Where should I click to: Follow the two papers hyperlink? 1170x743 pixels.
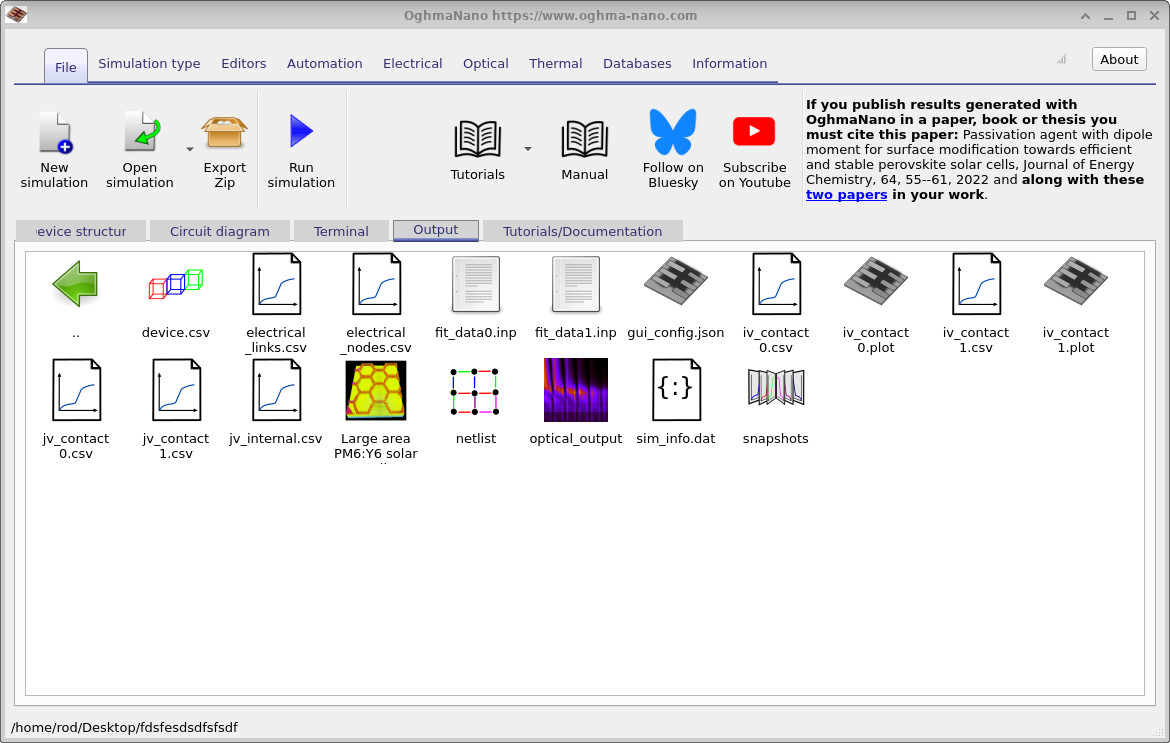tap(846, 194)
